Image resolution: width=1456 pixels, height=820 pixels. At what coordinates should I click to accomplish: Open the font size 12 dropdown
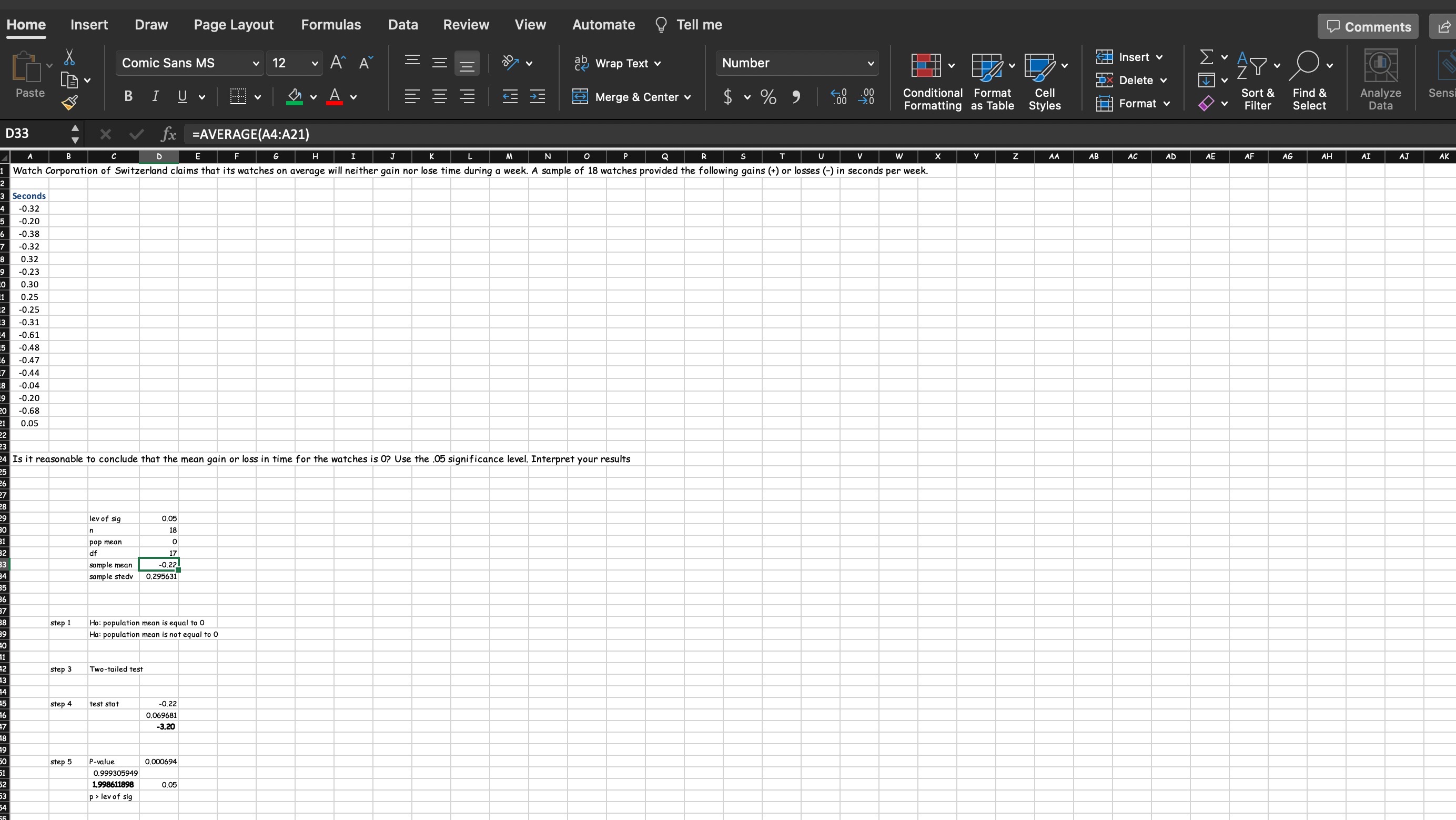point(314,63)
